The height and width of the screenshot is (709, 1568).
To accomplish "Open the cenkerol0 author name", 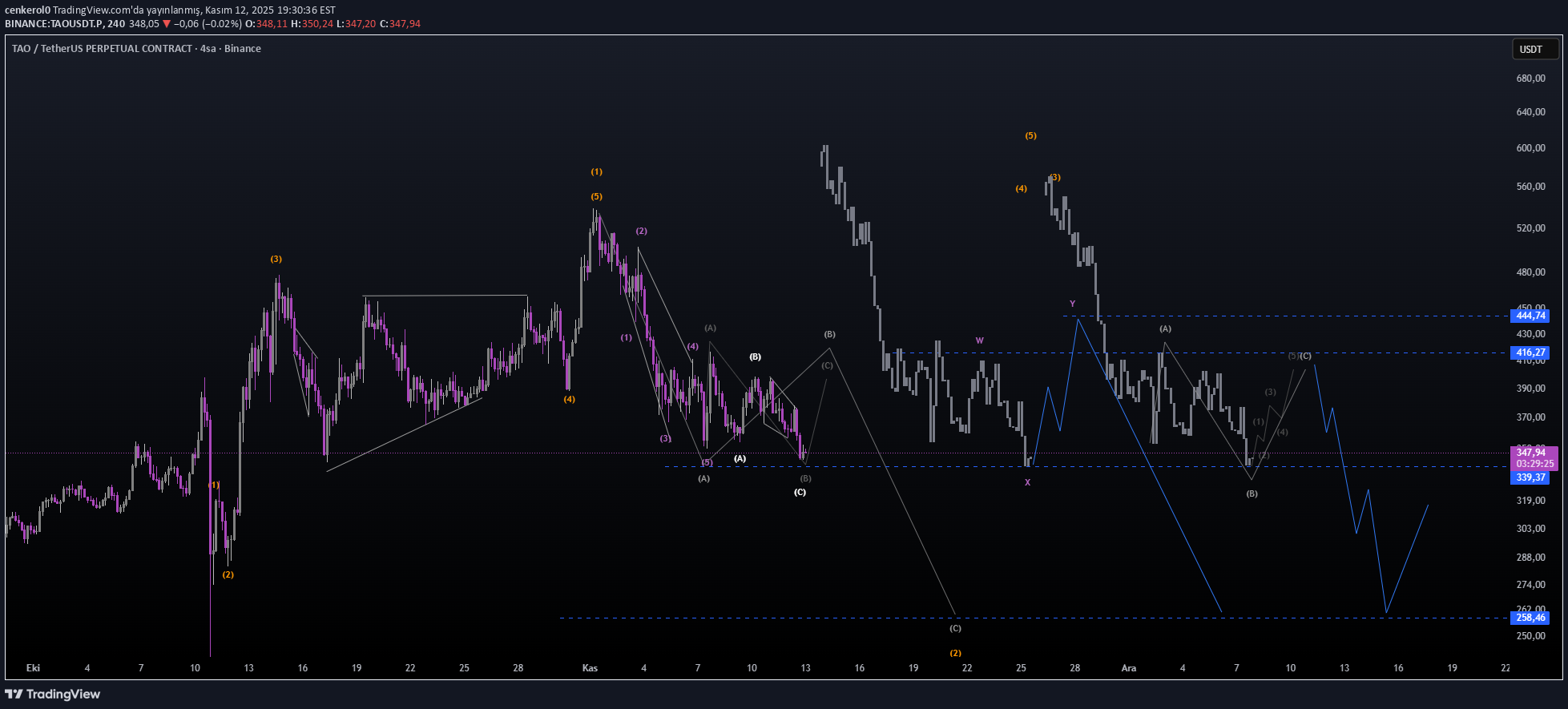I will (x=27, y=10).
